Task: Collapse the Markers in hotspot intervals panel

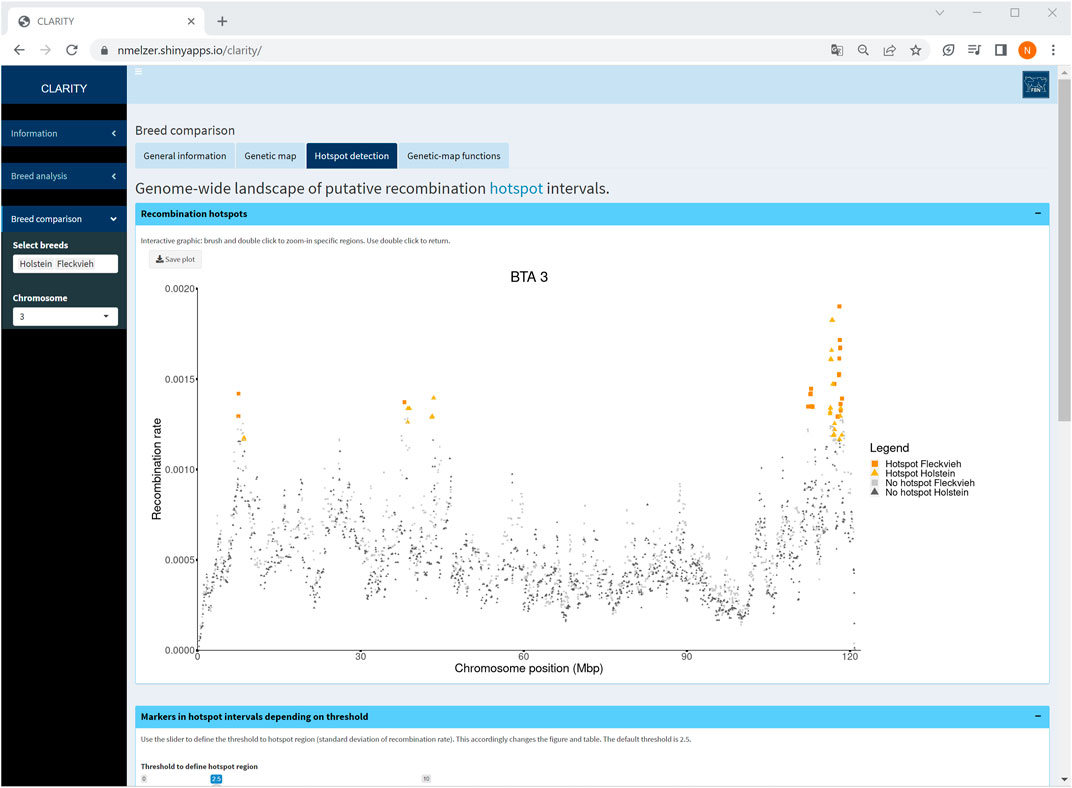Action: click(1038, 716)
